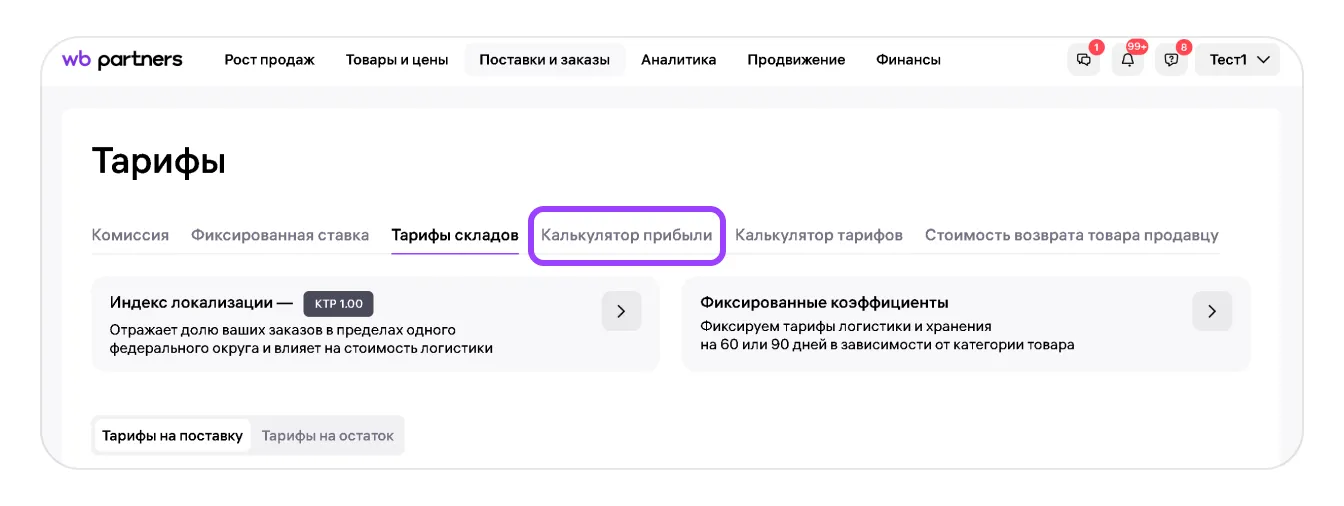Select the Калькулятор прибыли tab
The width and height of the screenshot is (1344, 506).
coord(626,236)
